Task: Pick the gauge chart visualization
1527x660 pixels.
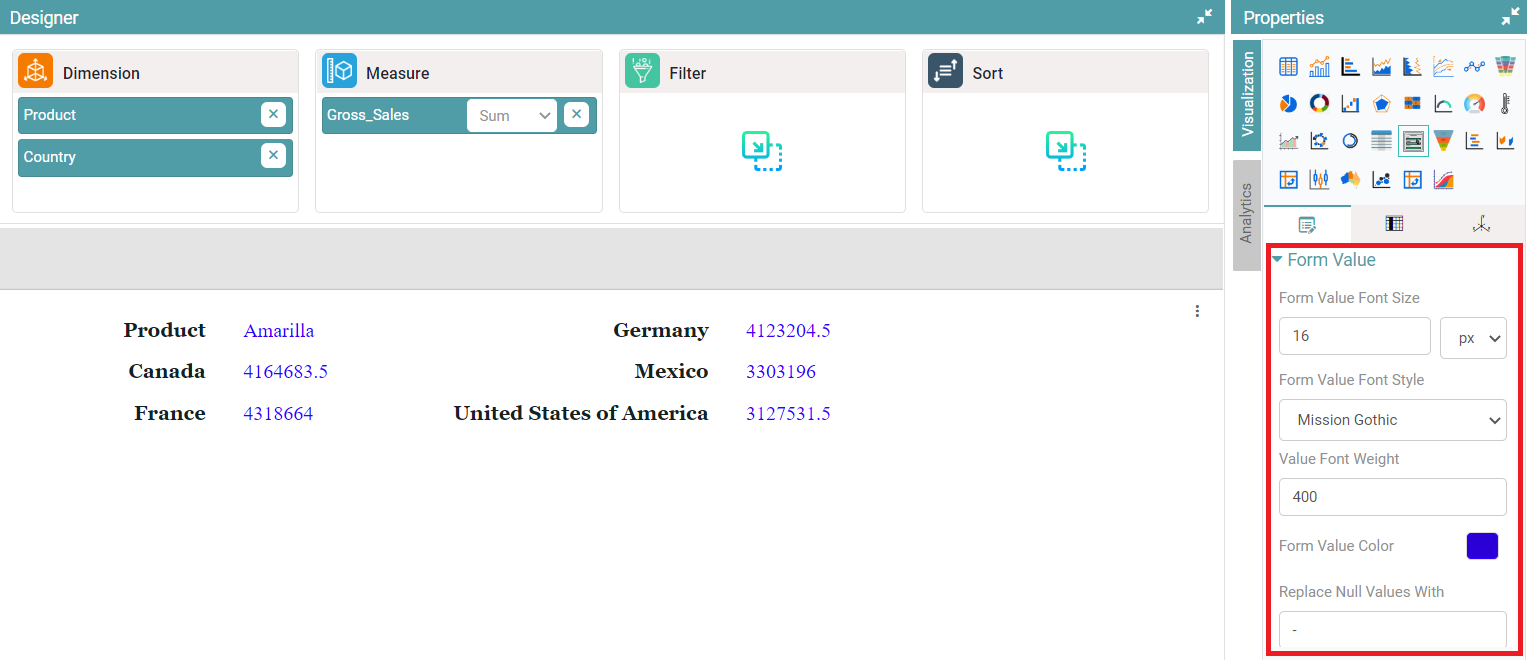Action: point(1474,104)
